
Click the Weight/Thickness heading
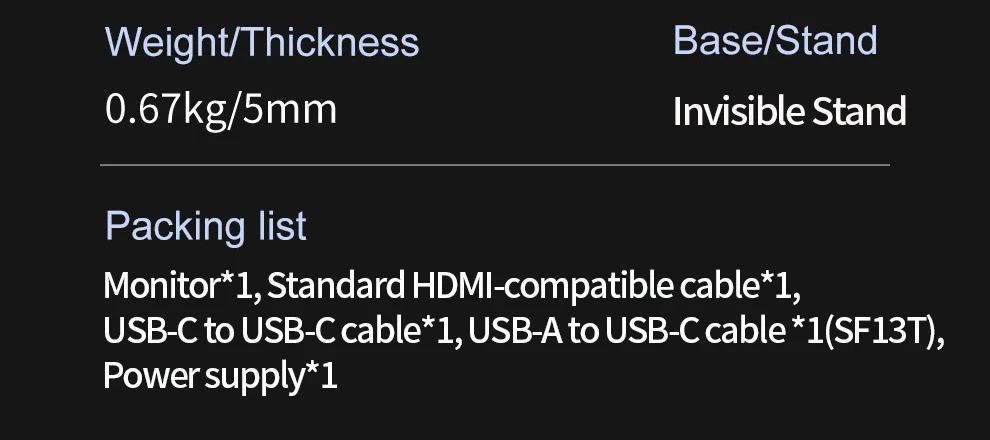262,44
